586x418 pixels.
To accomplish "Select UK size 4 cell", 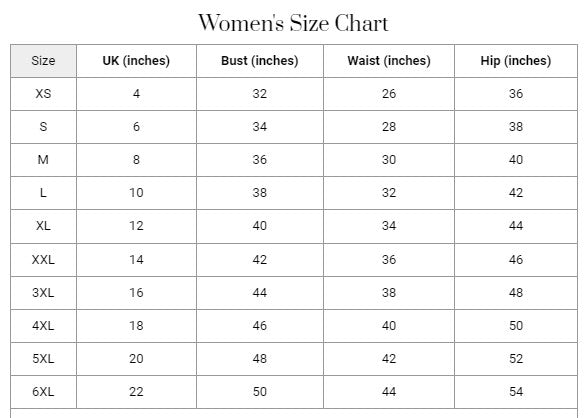I will pos(136,94).
